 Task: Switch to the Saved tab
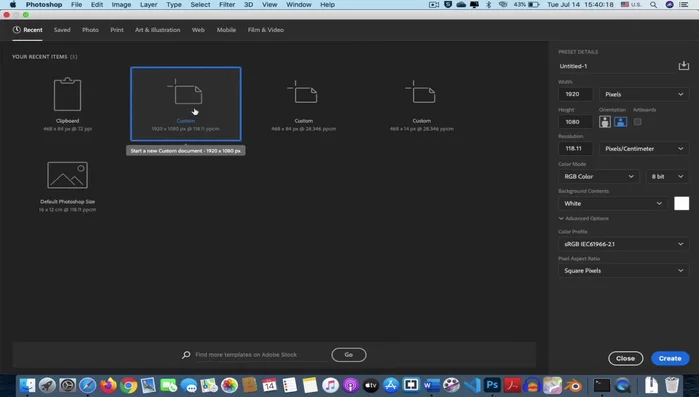point(62,30)
